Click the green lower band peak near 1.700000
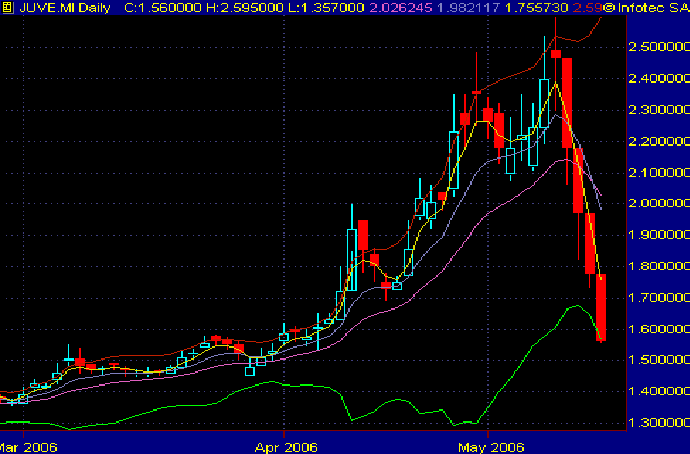The height and width of the screenshot is (454, 690). [x=577, y=306]
